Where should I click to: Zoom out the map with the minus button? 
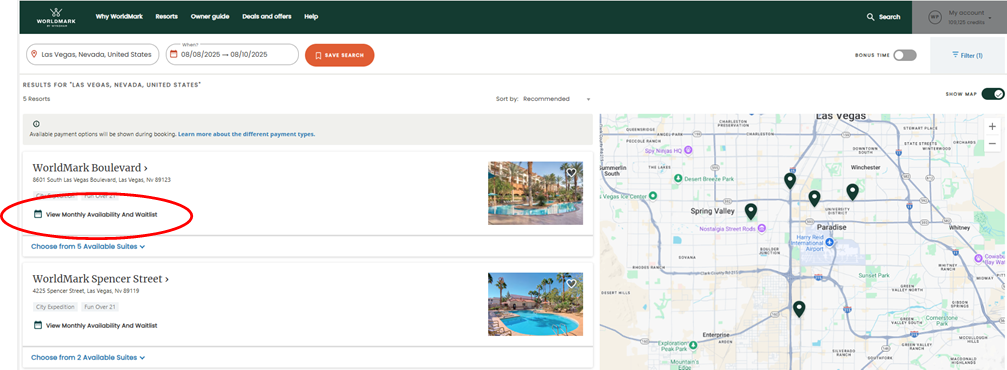tap(992, 143)
